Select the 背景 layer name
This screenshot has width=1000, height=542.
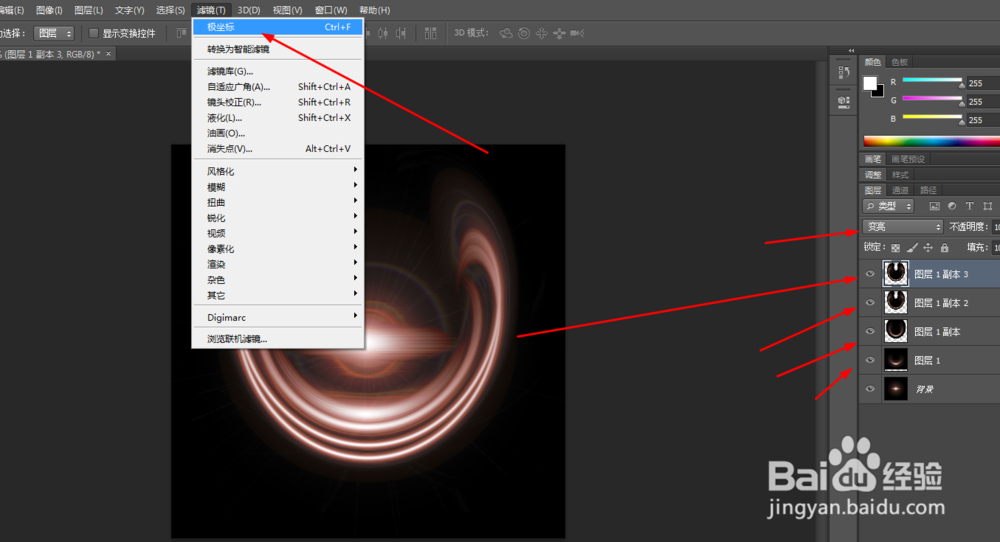coord(925,389)
